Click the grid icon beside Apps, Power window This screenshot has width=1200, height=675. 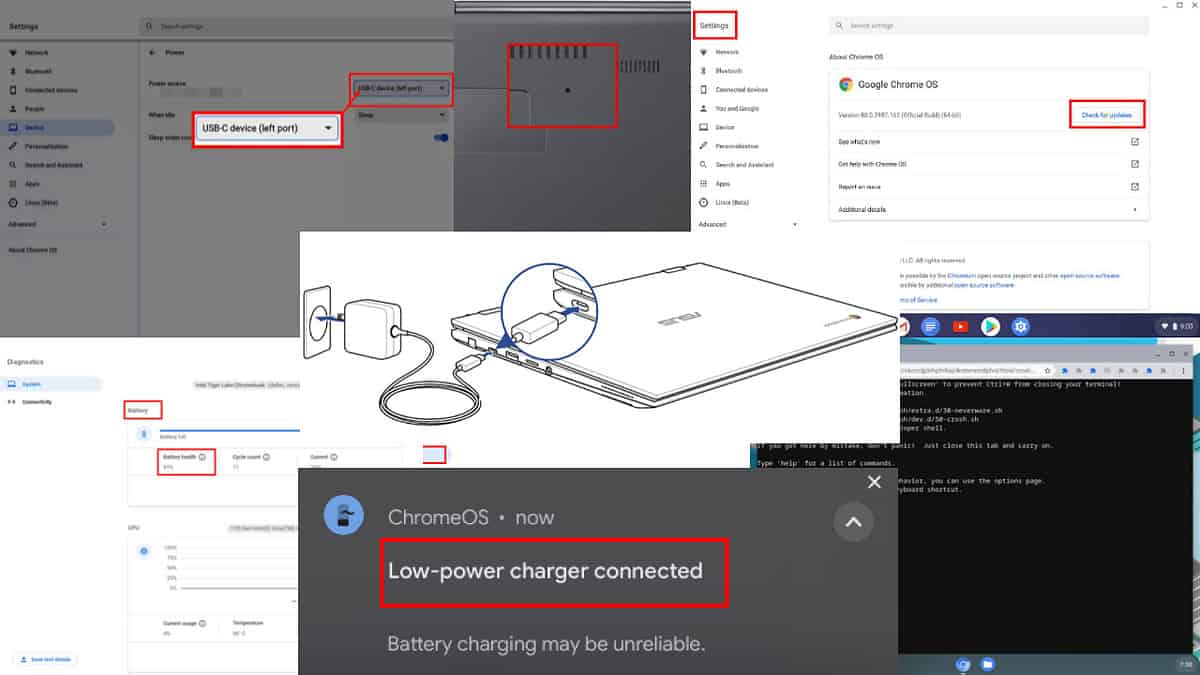click(x=13, y=184)
